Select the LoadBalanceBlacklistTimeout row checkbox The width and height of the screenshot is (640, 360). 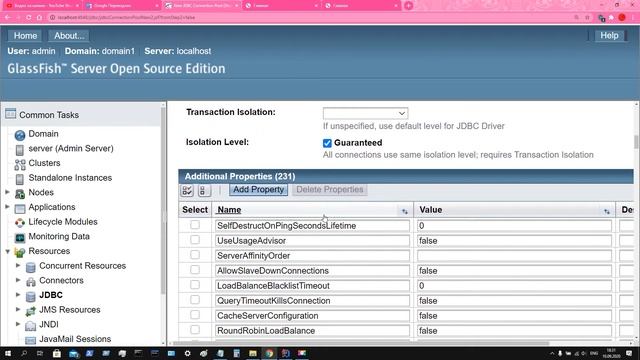pyautogui.click(x=195, y=285)
